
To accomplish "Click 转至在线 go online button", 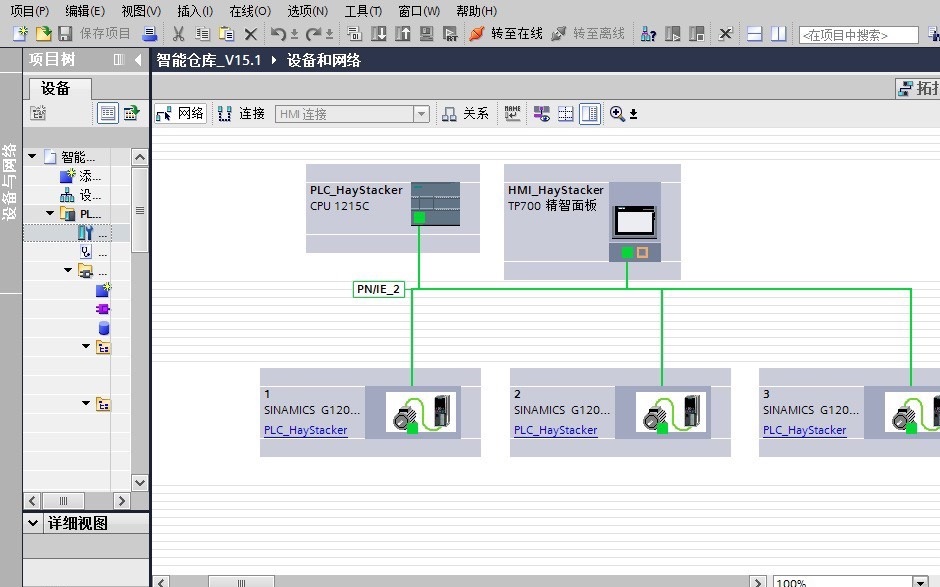I will tap(505, 34).
